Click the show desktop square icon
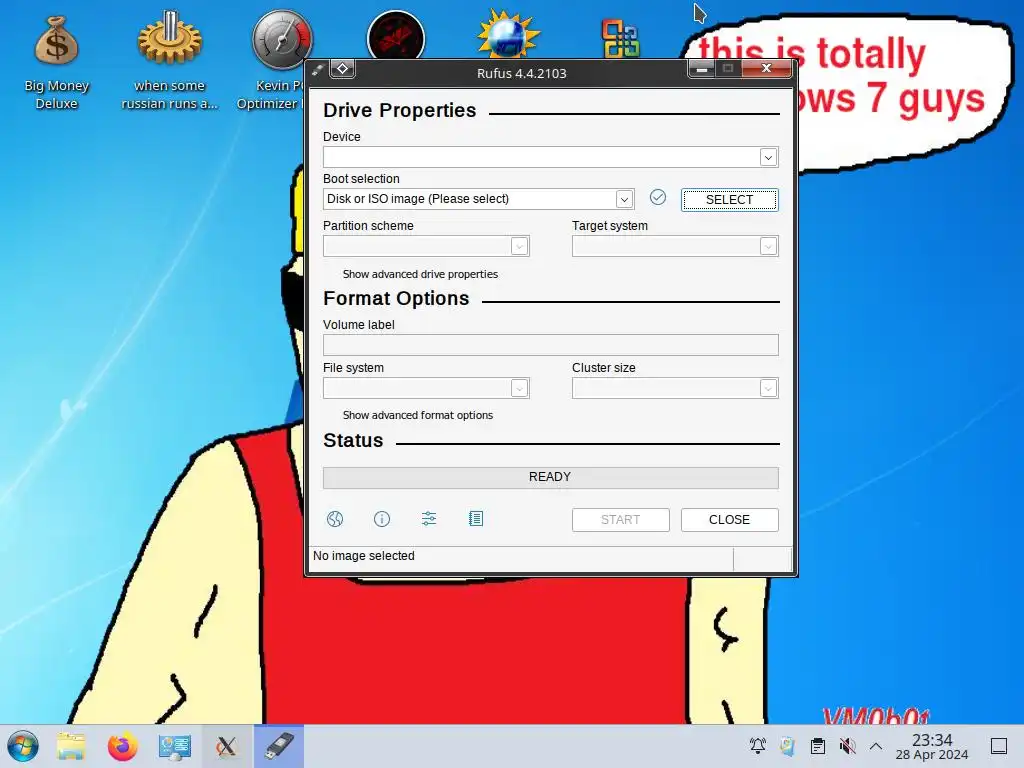The width and height of the screenshot is (1024, 768). coord(999,746)
